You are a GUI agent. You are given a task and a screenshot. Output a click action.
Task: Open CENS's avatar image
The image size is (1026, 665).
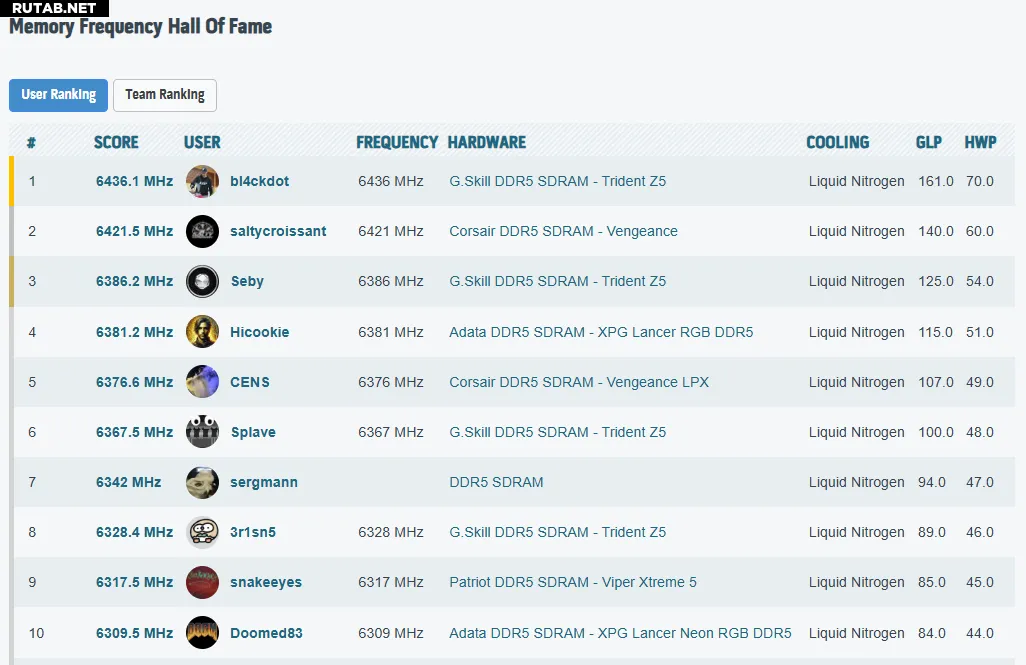tap(202, 382)
